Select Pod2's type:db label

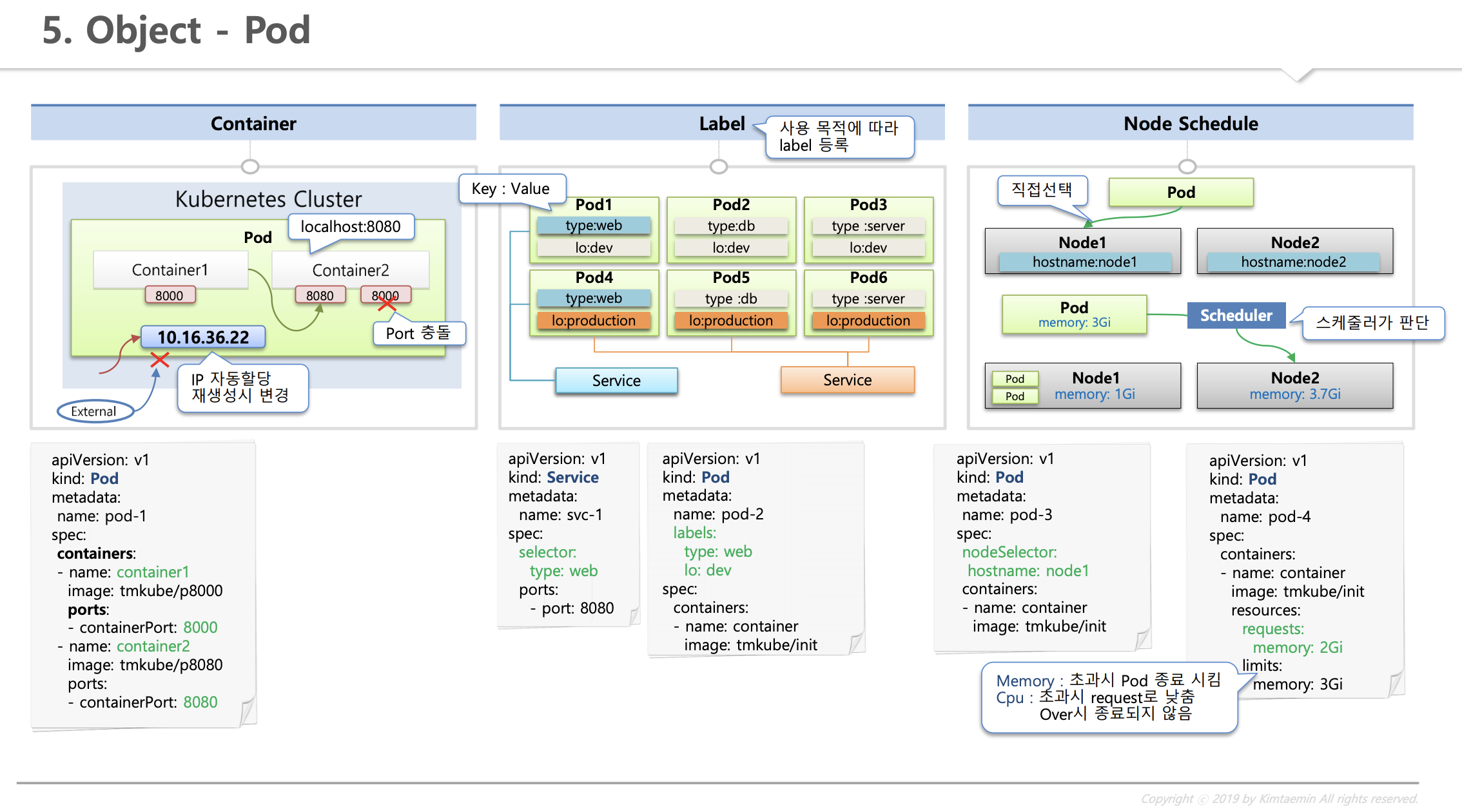click(731, 226)
